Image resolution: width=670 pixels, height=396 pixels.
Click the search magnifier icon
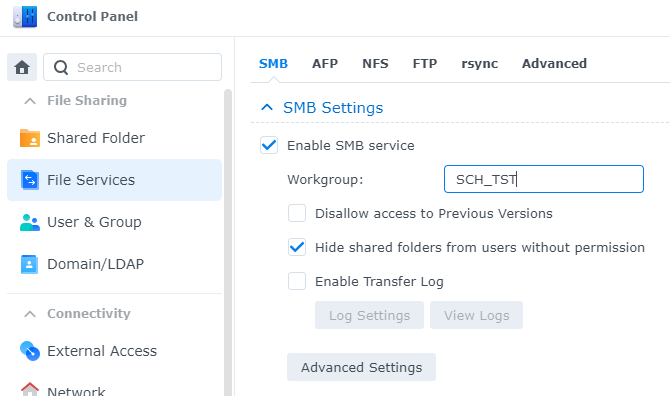click(61, 67)
